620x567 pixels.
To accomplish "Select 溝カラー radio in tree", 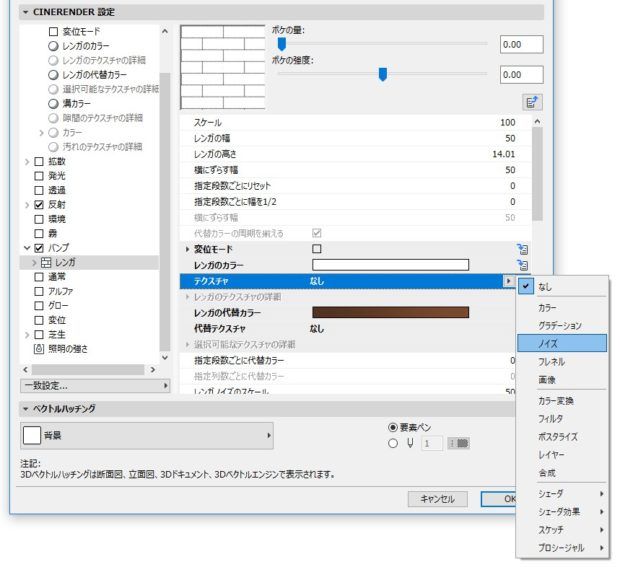I will (x=53, y=104).
